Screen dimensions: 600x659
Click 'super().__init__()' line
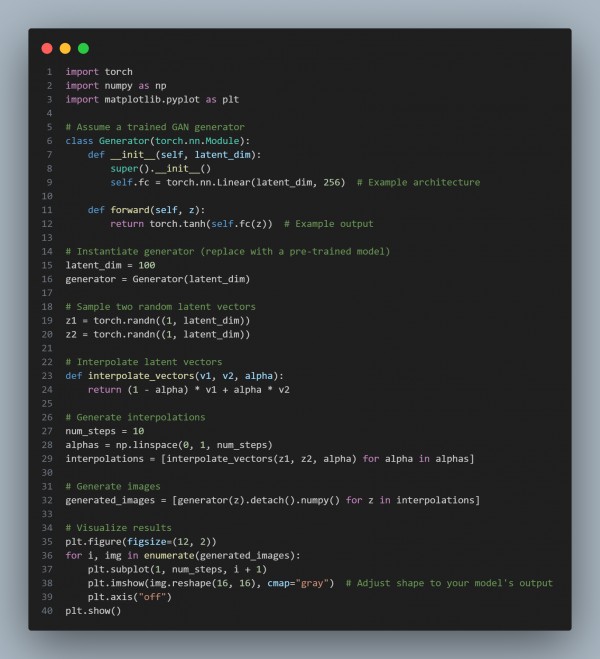pos(161,169)
